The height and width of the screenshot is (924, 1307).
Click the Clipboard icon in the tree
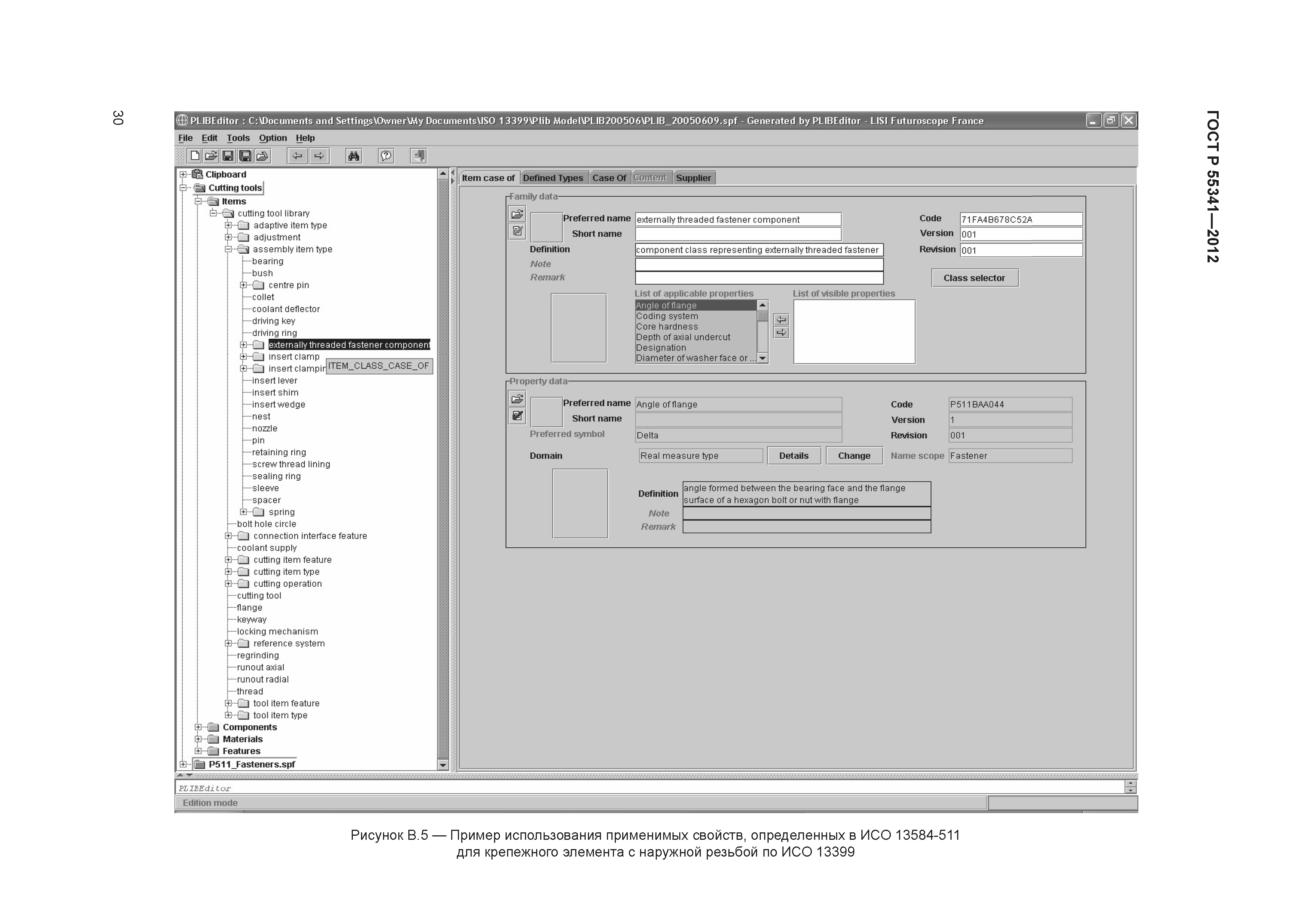pyautogui.click(x=197, y=174)
